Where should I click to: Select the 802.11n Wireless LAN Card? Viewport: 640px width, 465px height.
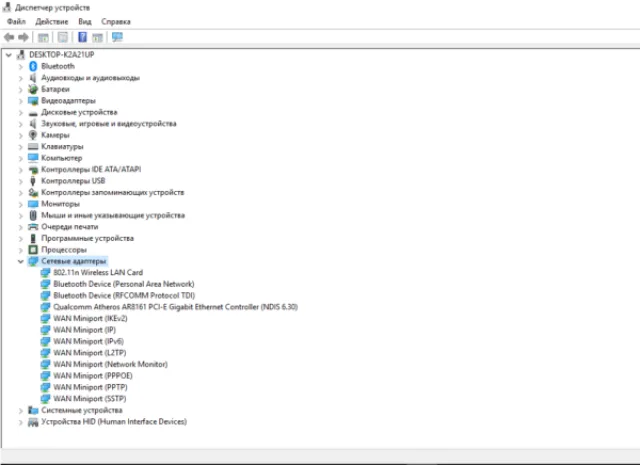point(98,272)
